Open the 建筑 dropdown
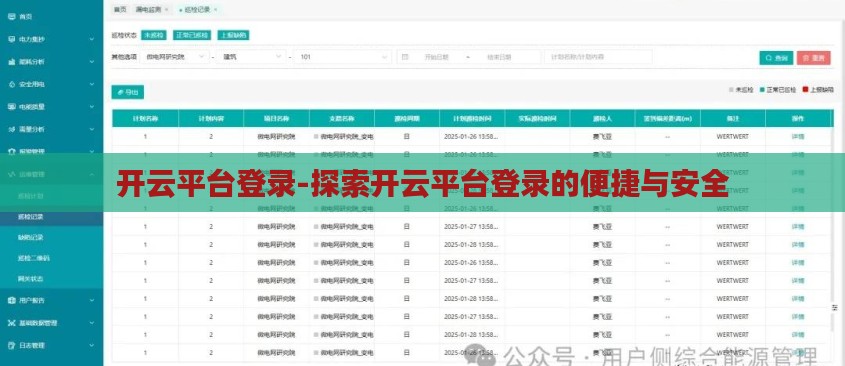The width and height of the screenshot is (845, 366). (x=251, y=57)
